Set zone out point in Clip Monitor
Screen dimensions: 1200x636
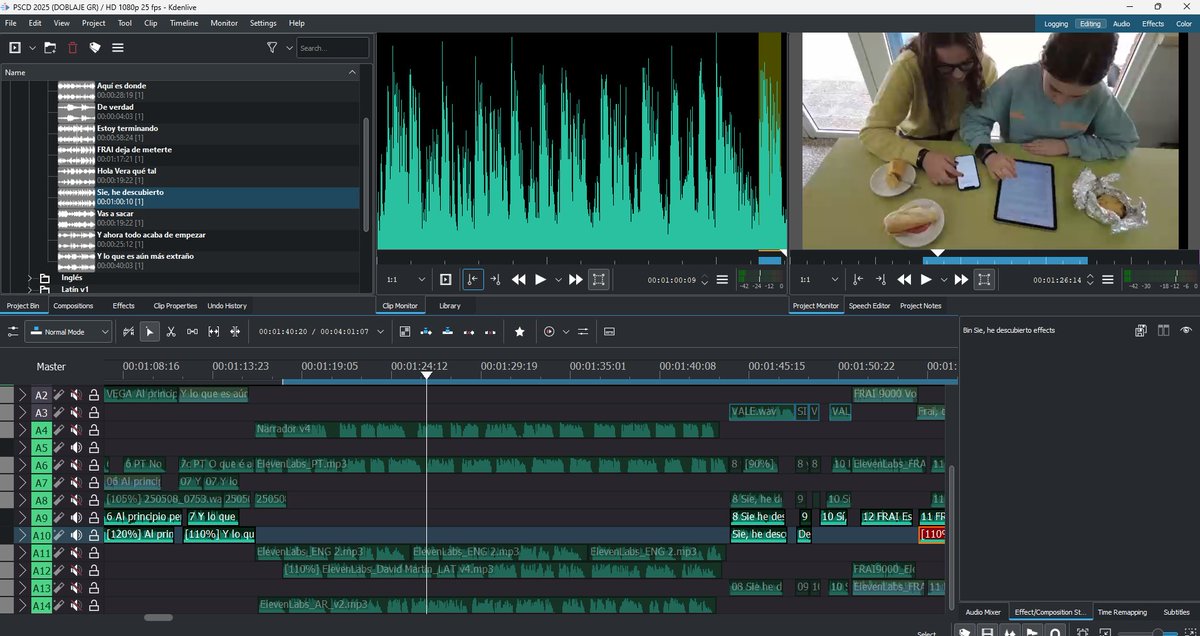point(495,280)
